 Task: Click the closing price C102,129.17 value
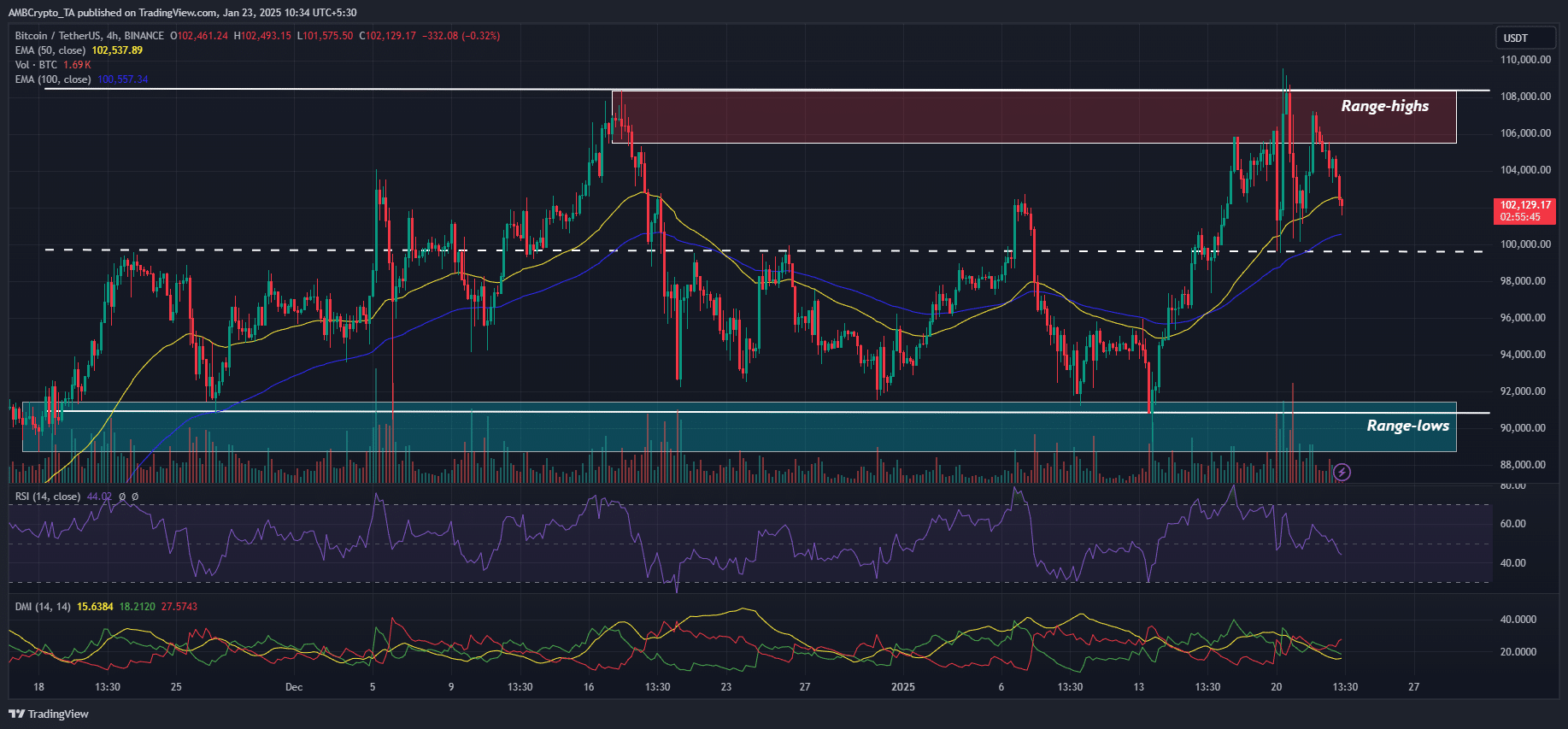tap(387, 36)
